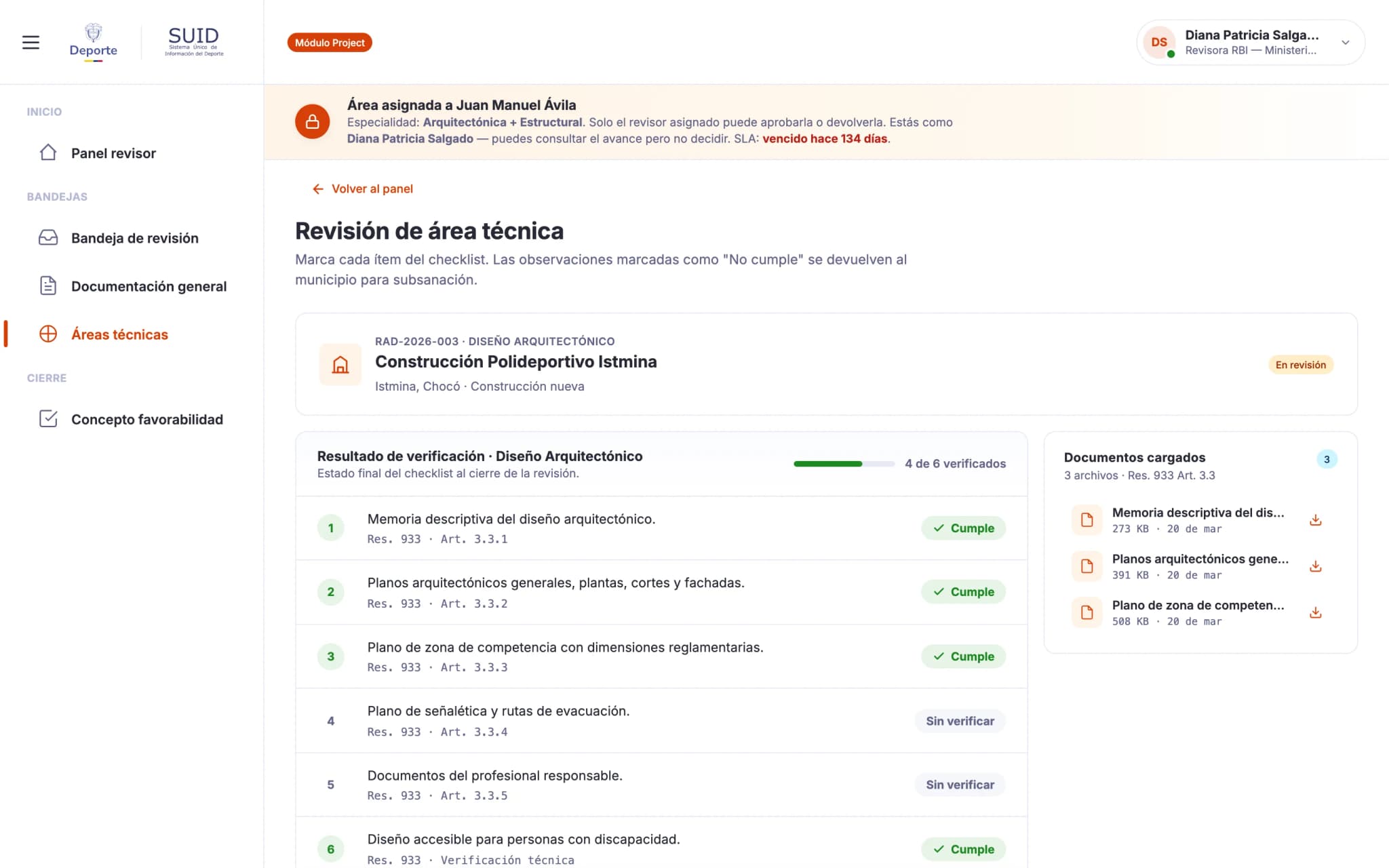This screenshot has height=868, width=1389.
Task: Click Volver al panel link
Action: (362, 189)
